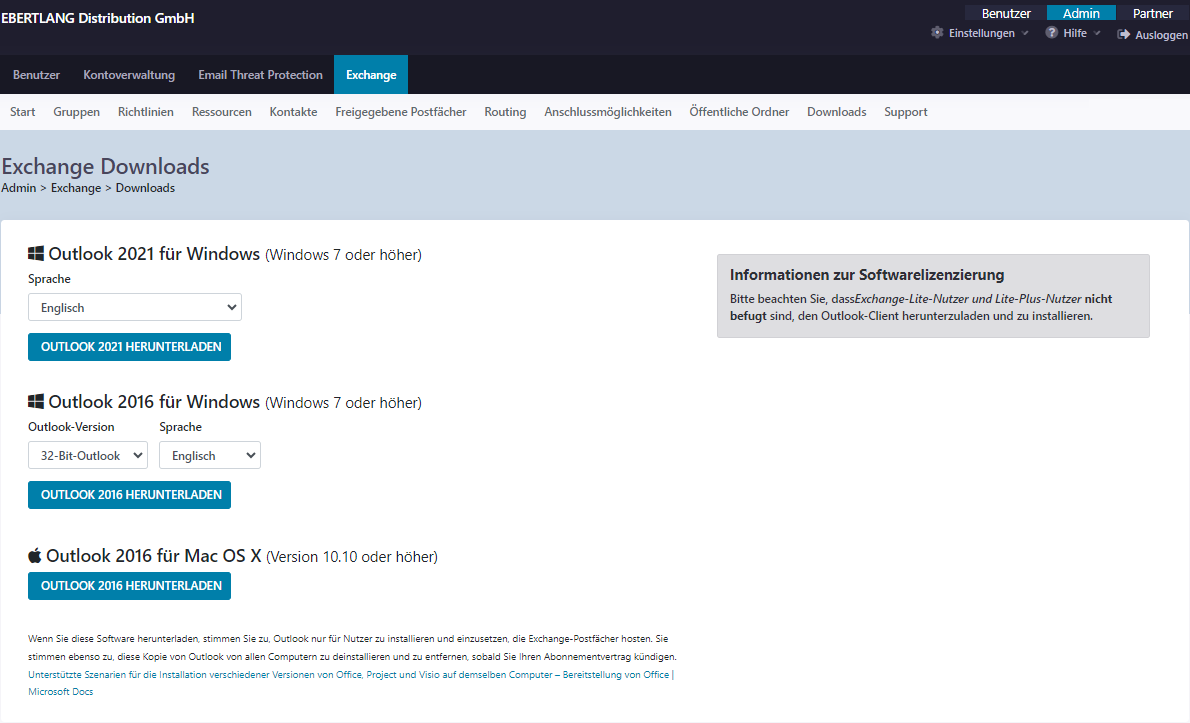This screenshot has width=1190, height=723.
Task: Open the Support submenu item
Action: coord(905,112)
